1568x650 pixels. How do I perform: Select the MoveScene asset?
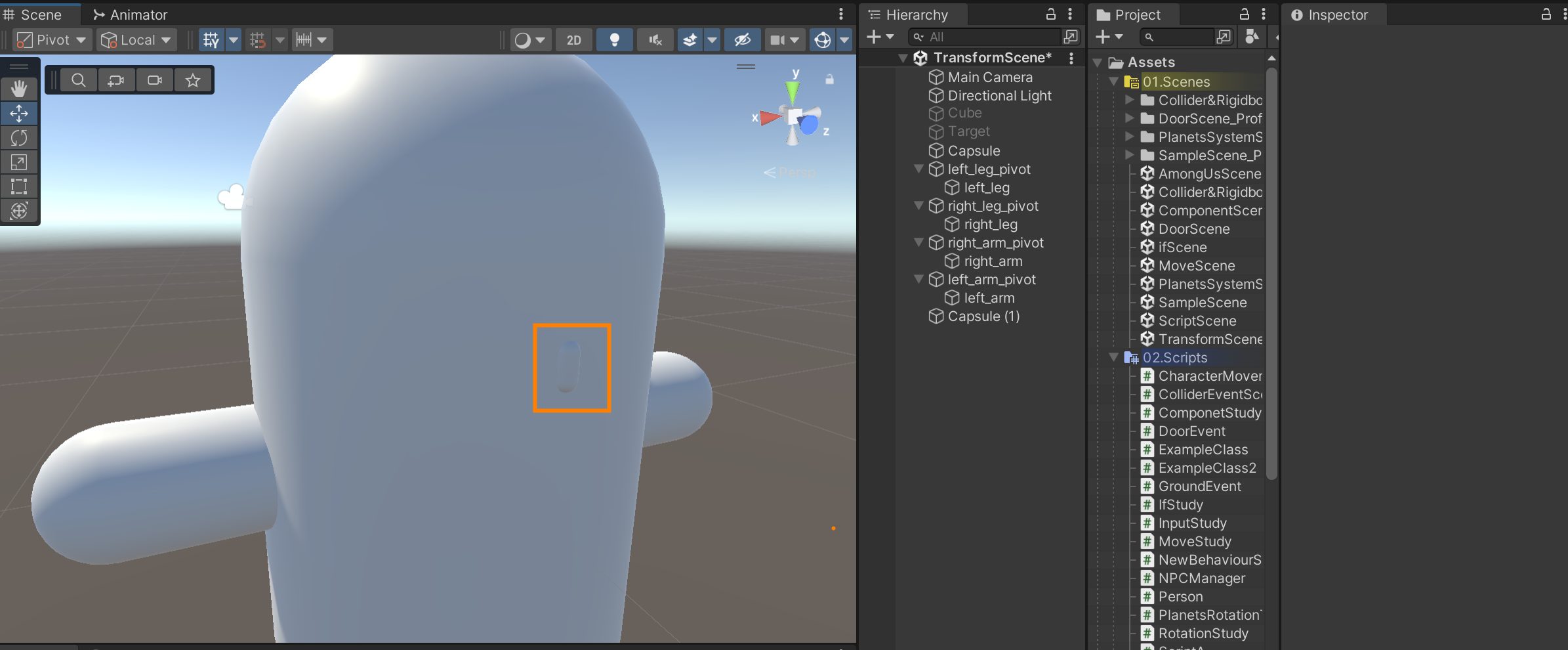(1196, 266)
